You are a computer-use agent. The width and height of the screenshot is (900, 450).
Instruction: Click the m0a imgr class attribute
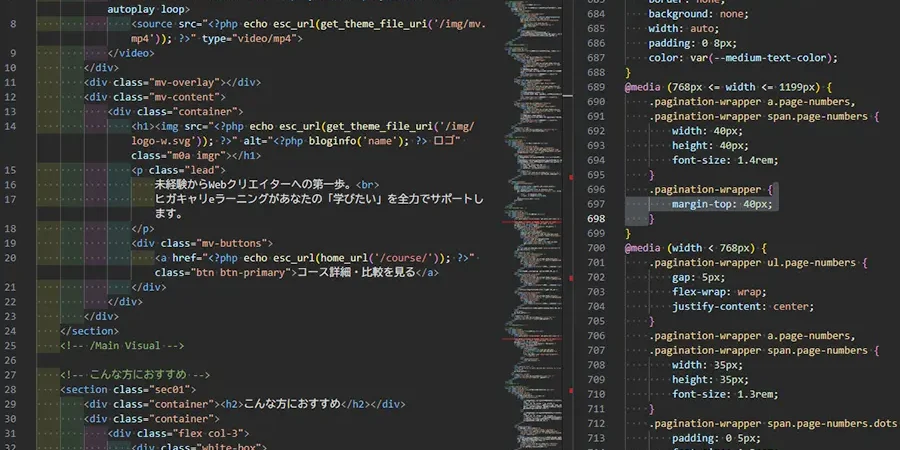coord(179,156)
